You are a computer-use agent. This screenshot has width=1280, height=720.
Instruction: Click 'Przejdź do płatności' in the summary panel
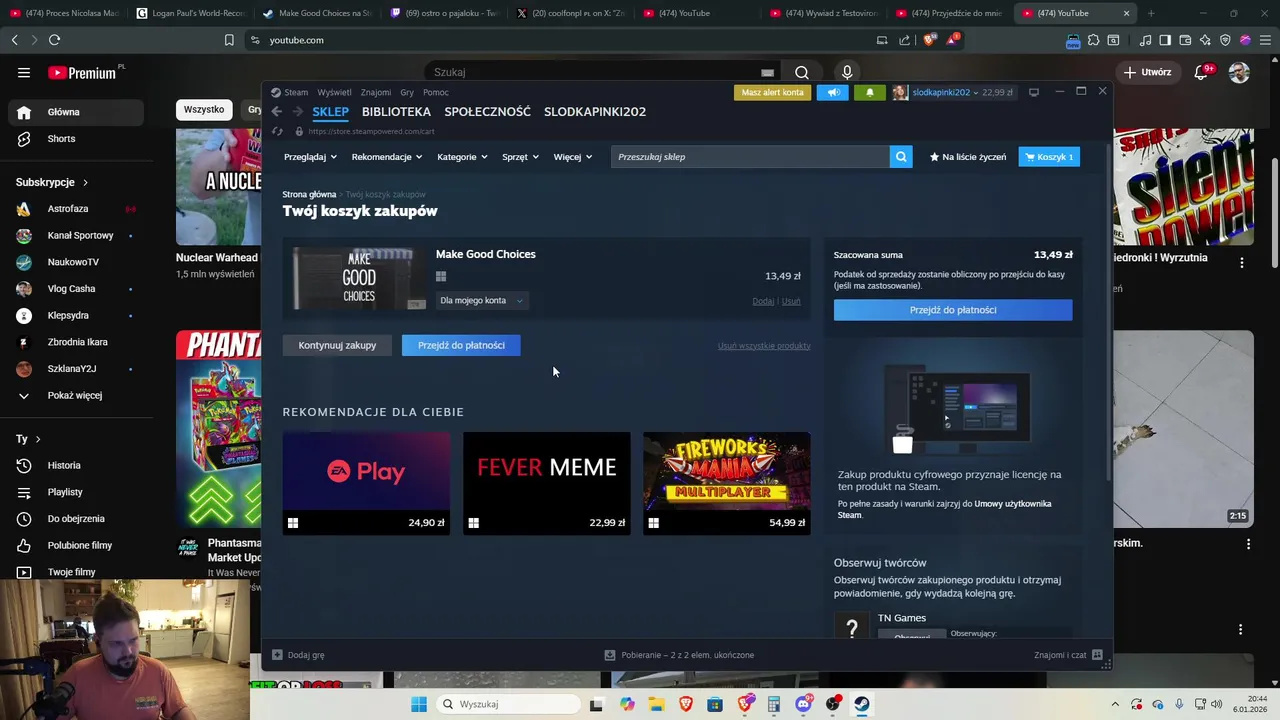[953, 310]
